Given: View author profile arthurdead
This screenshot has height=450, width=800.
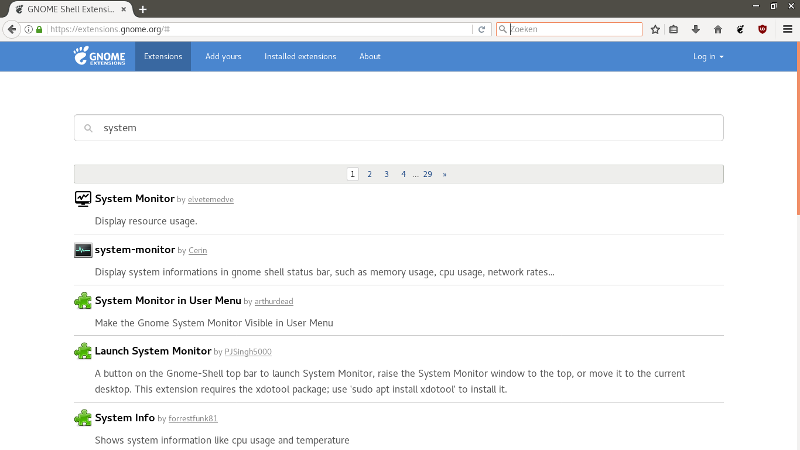Looking at the screenshot, I should click(274, 302).
